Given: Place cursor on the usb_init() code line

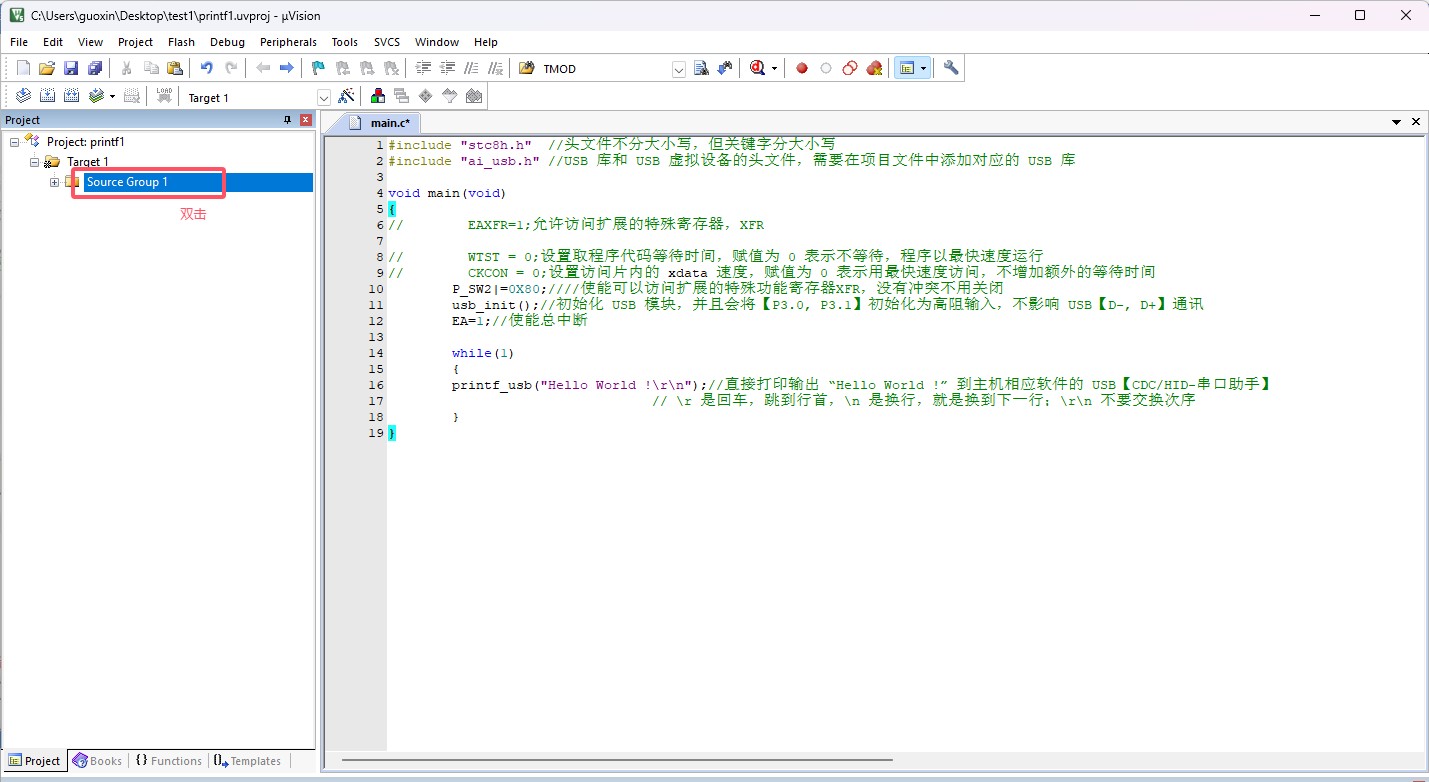Looking at the screenshot, I should 827,305.
